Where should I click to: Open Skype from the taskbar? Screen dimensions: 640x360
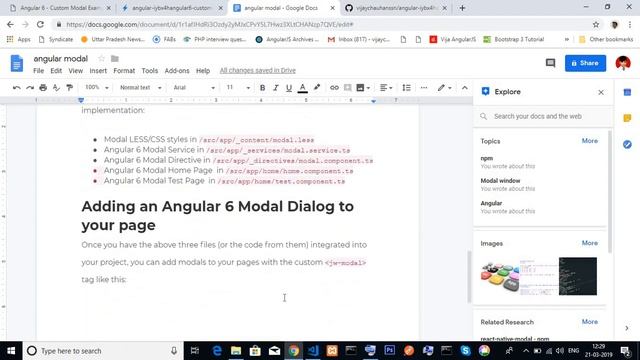465,351
